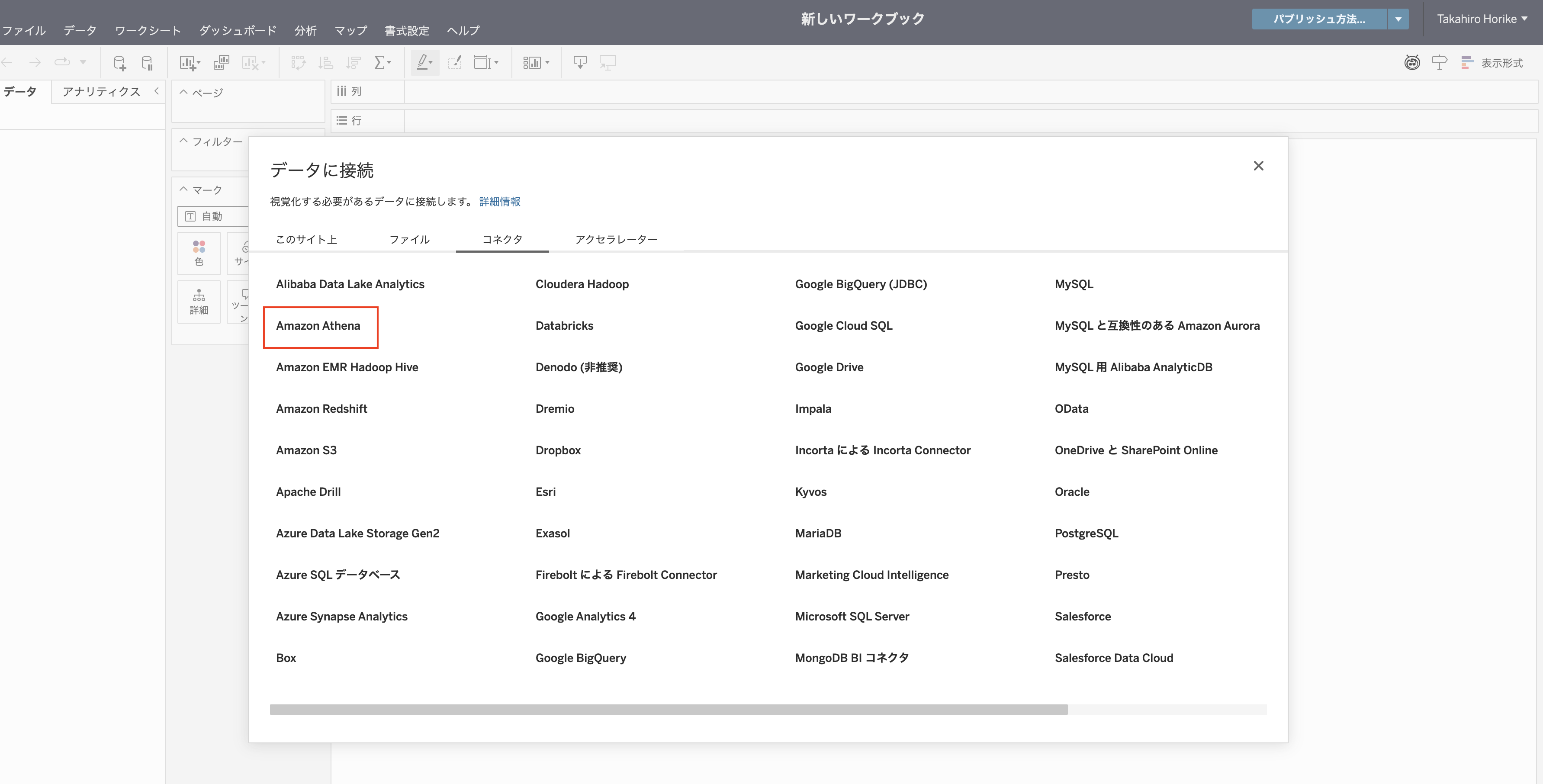Click the Download icon in the toolbar

click(580, 62)
